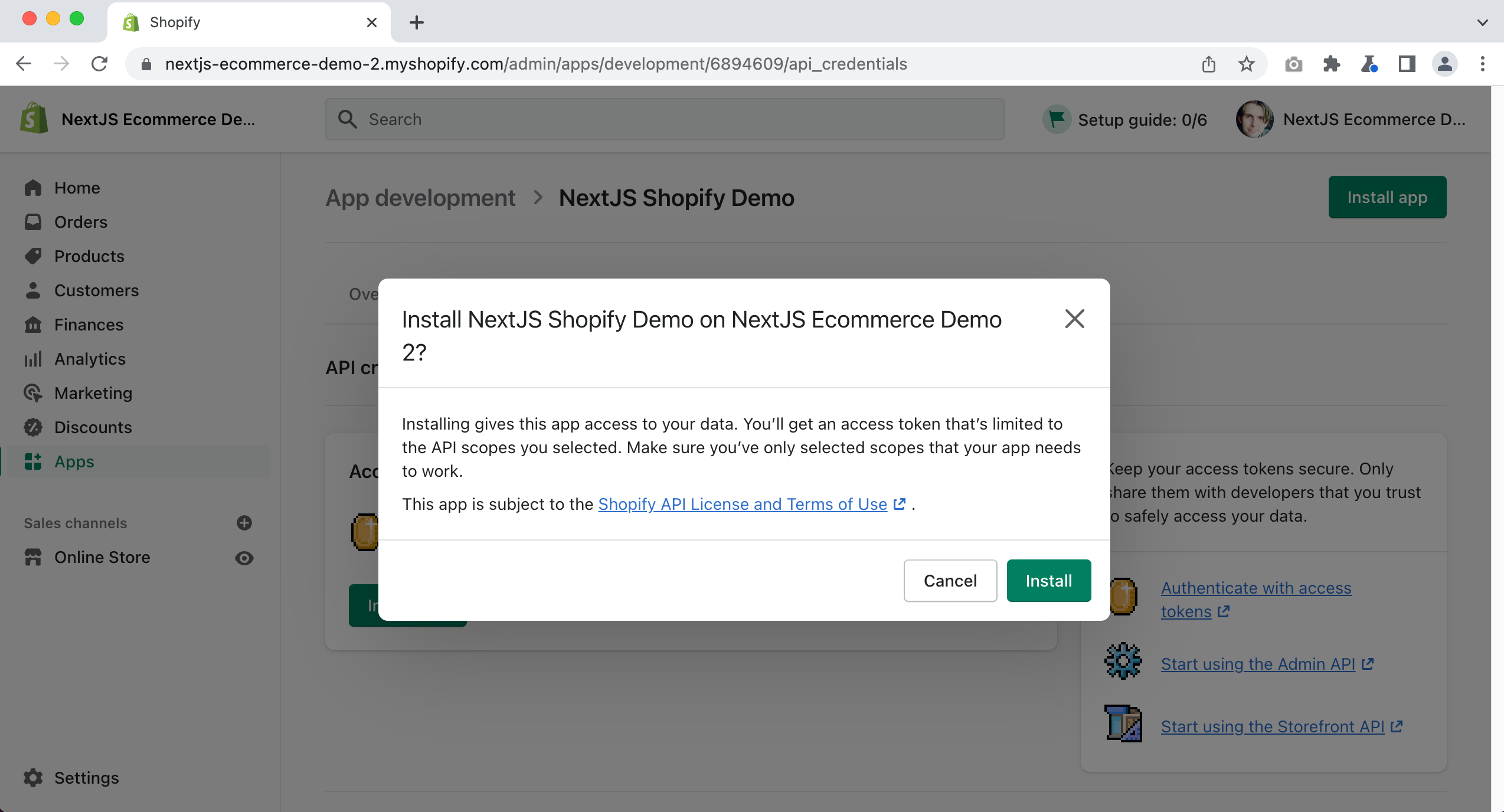Open the Extensions puzzle icon

(1332, 64)
